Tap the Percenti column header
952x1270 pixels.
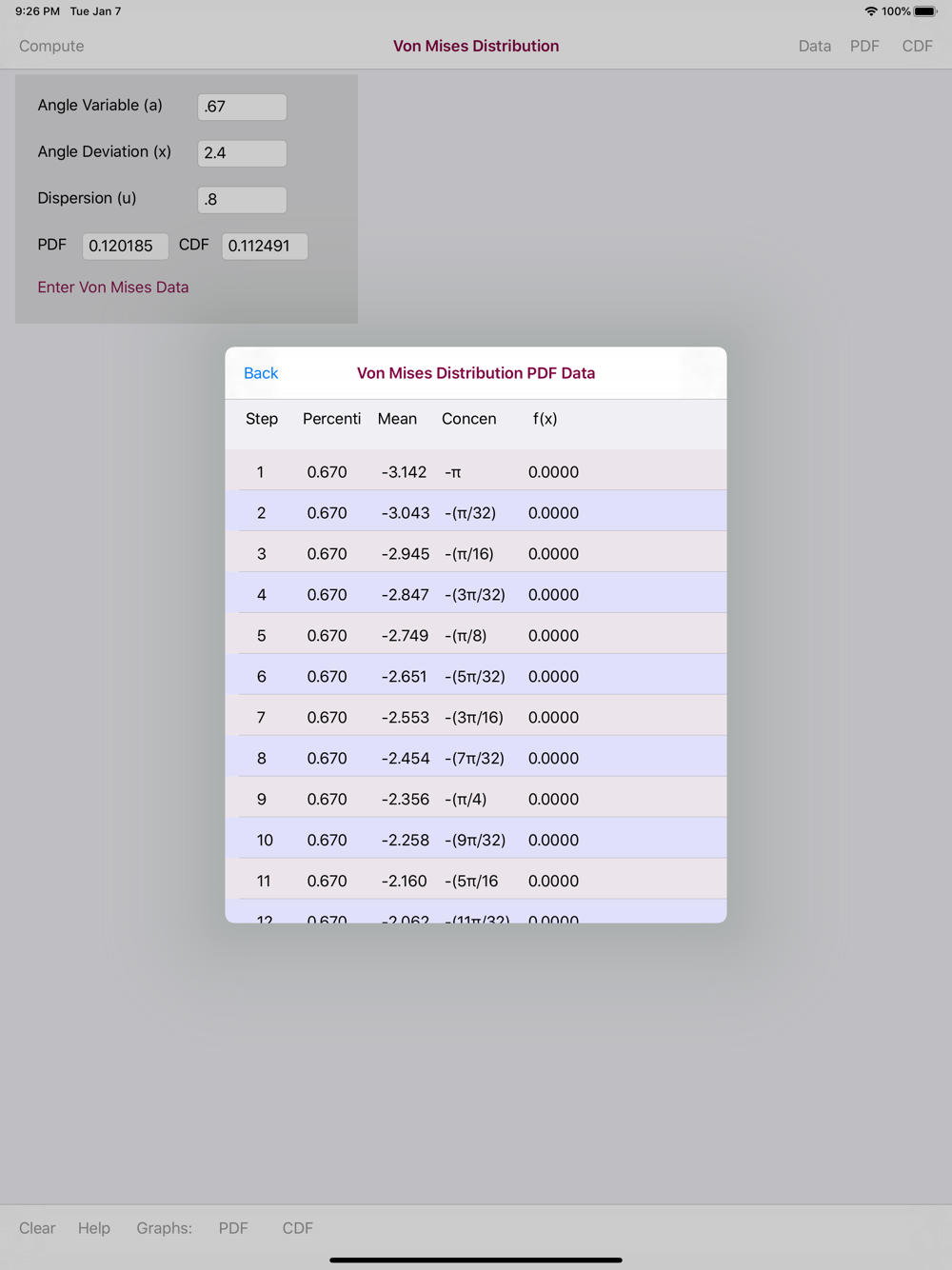(331, 419)
